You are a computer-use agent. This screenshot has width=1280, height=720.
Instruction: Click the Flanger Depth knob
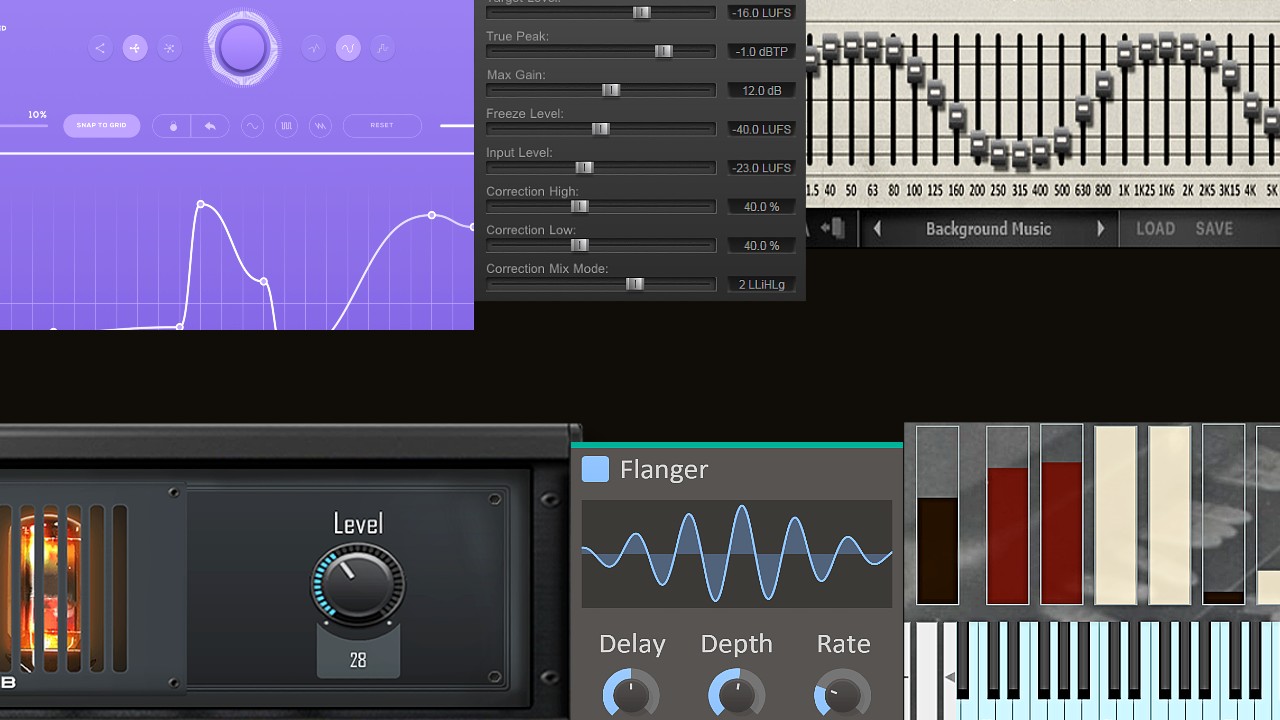coord(737,693)
